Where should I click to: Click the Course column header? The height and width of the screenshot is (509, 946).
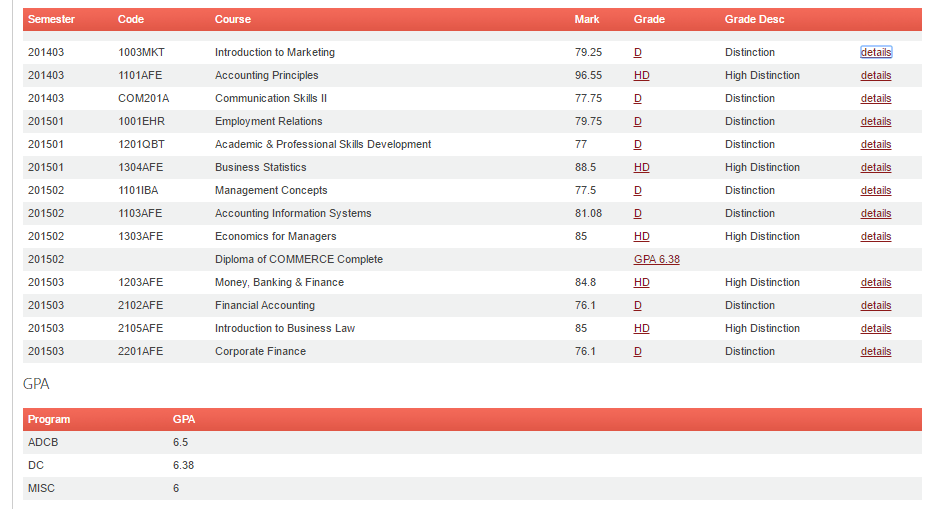[x=233, y=19]
